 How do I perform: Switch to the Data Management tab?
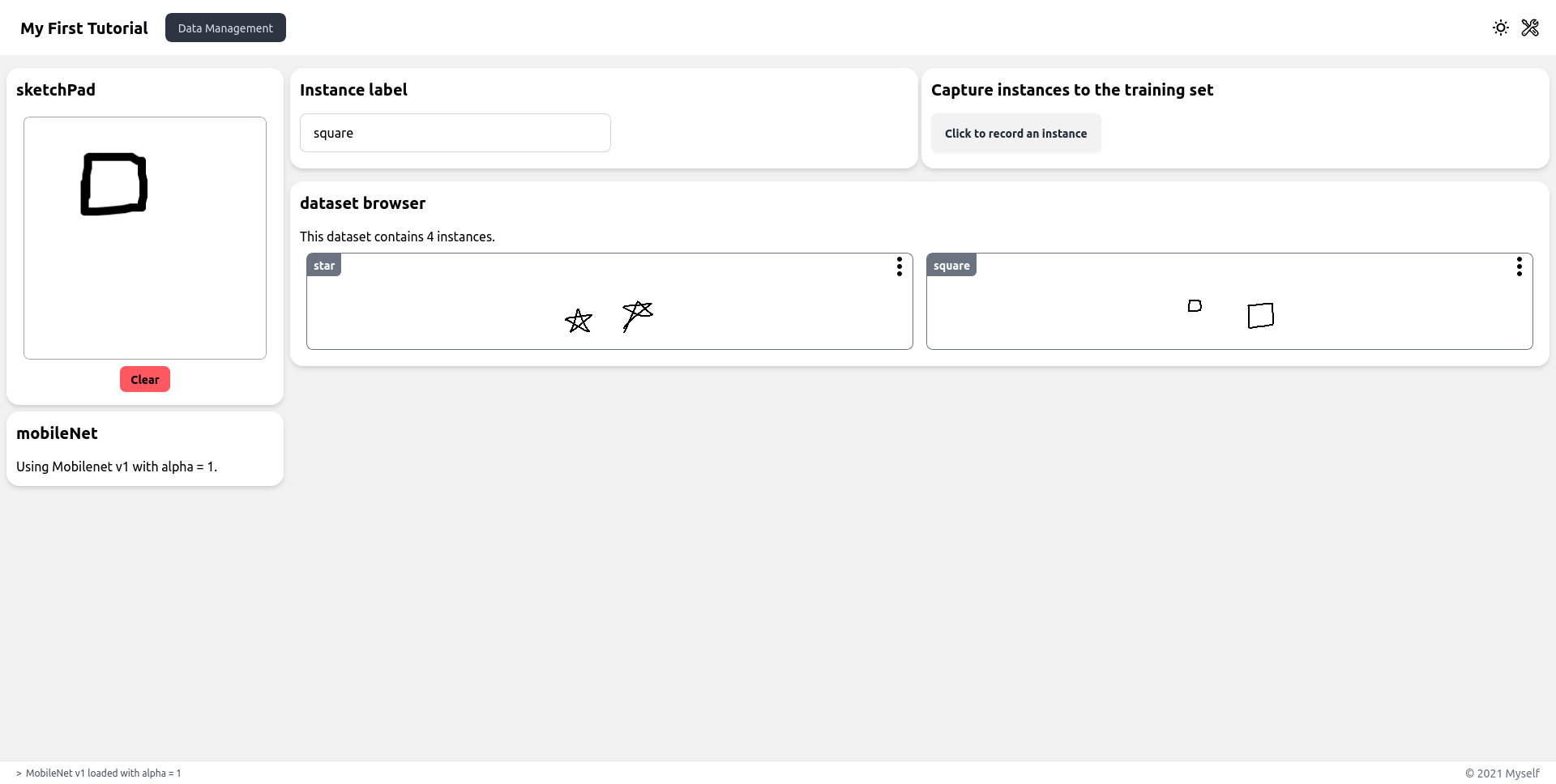(x=225, y=27)
